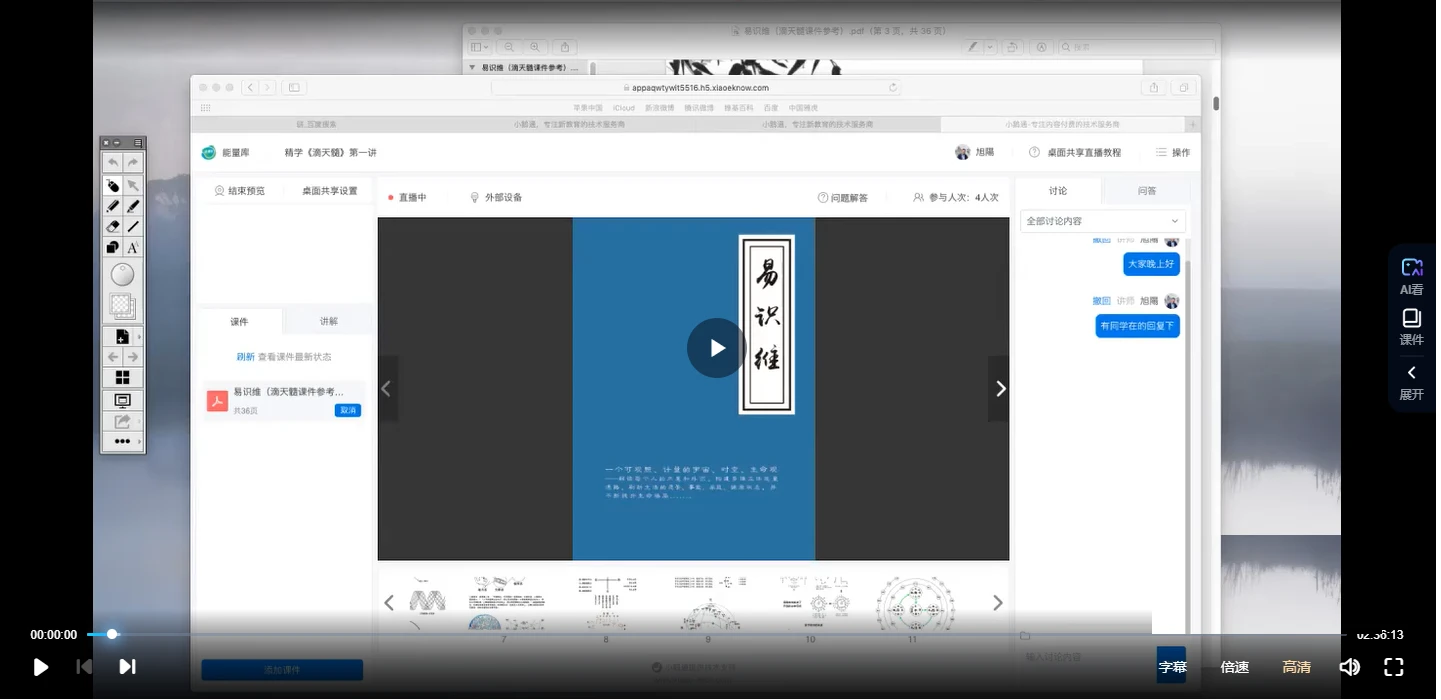Expand the right sidebar with 展开 chevron
Image resolution: width=1441 pixels, height=700 pixels.
(1412, 382)
